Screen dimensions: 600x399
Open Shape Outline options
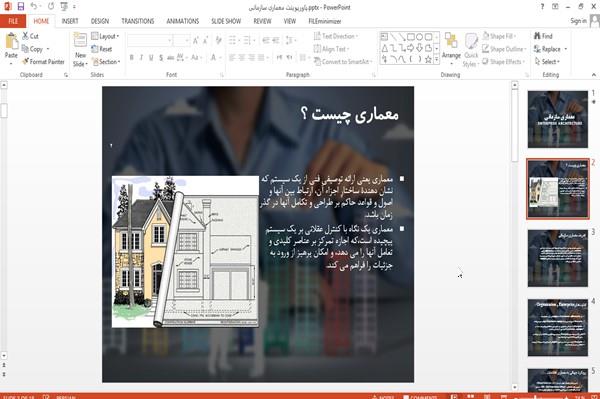(x=504, y=49)
